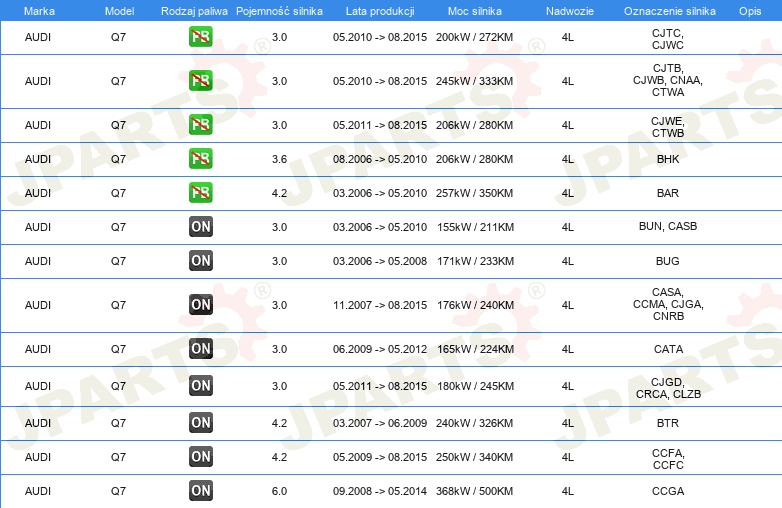Screen dimensions: 782x508
Task: Click the Marka column header
Action: pos(38,10)
